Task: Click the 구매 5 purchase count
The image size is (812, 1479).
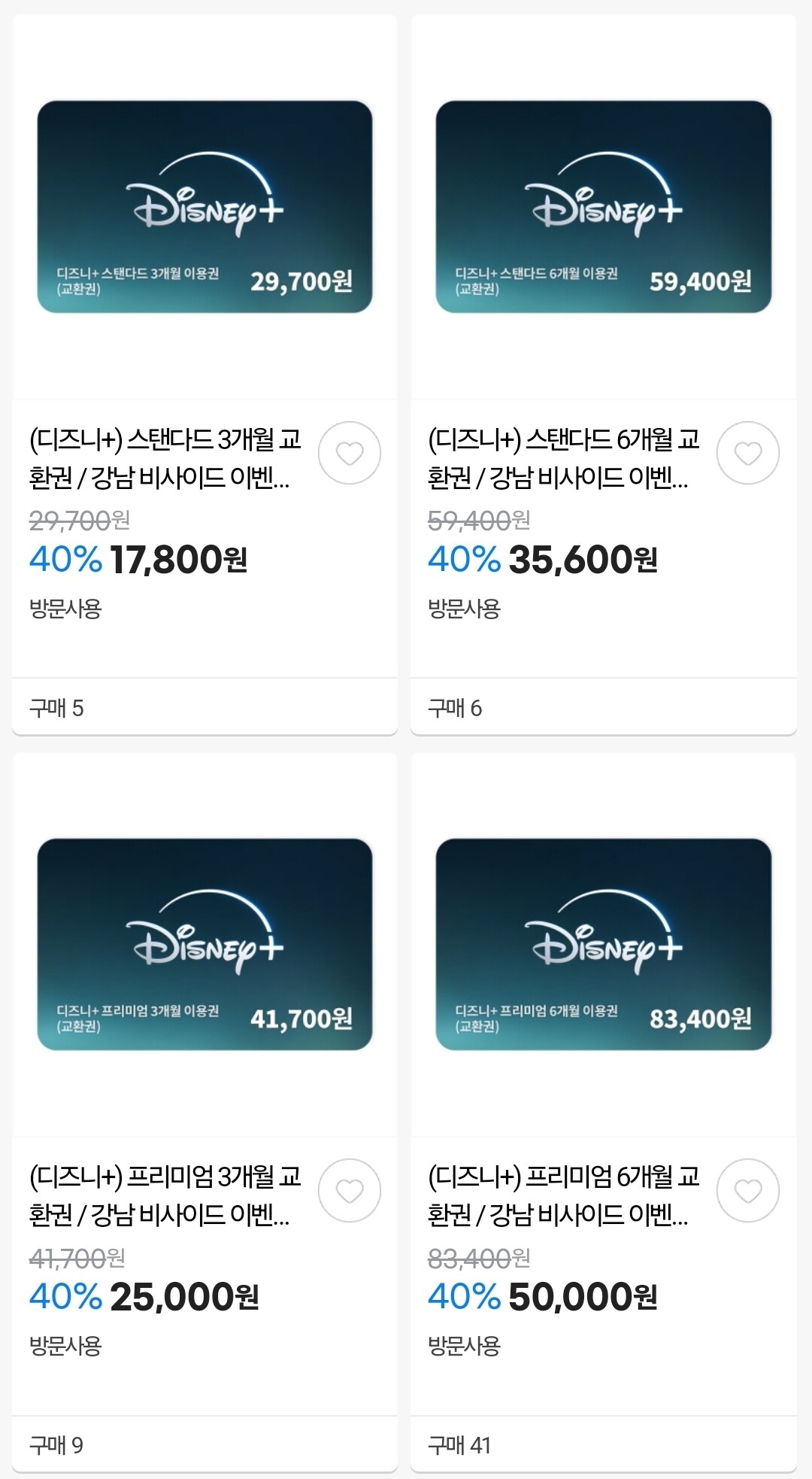Action: [56, 708]
